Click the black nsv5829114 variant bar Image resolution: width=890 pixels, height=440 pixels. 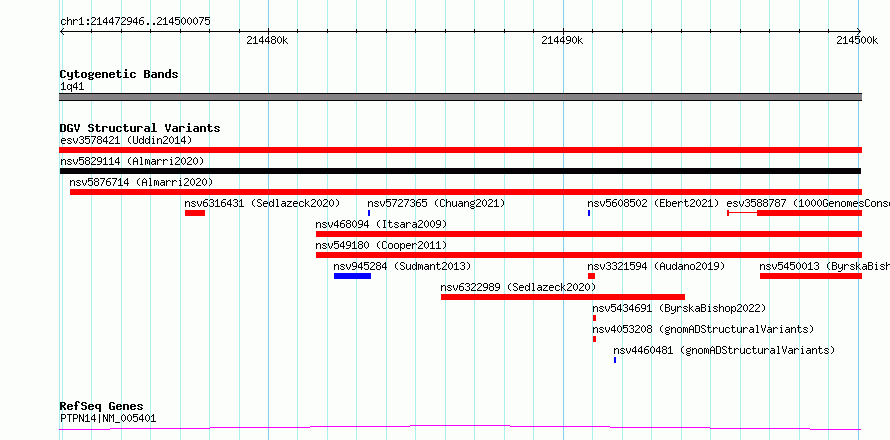tap(460, 171)
